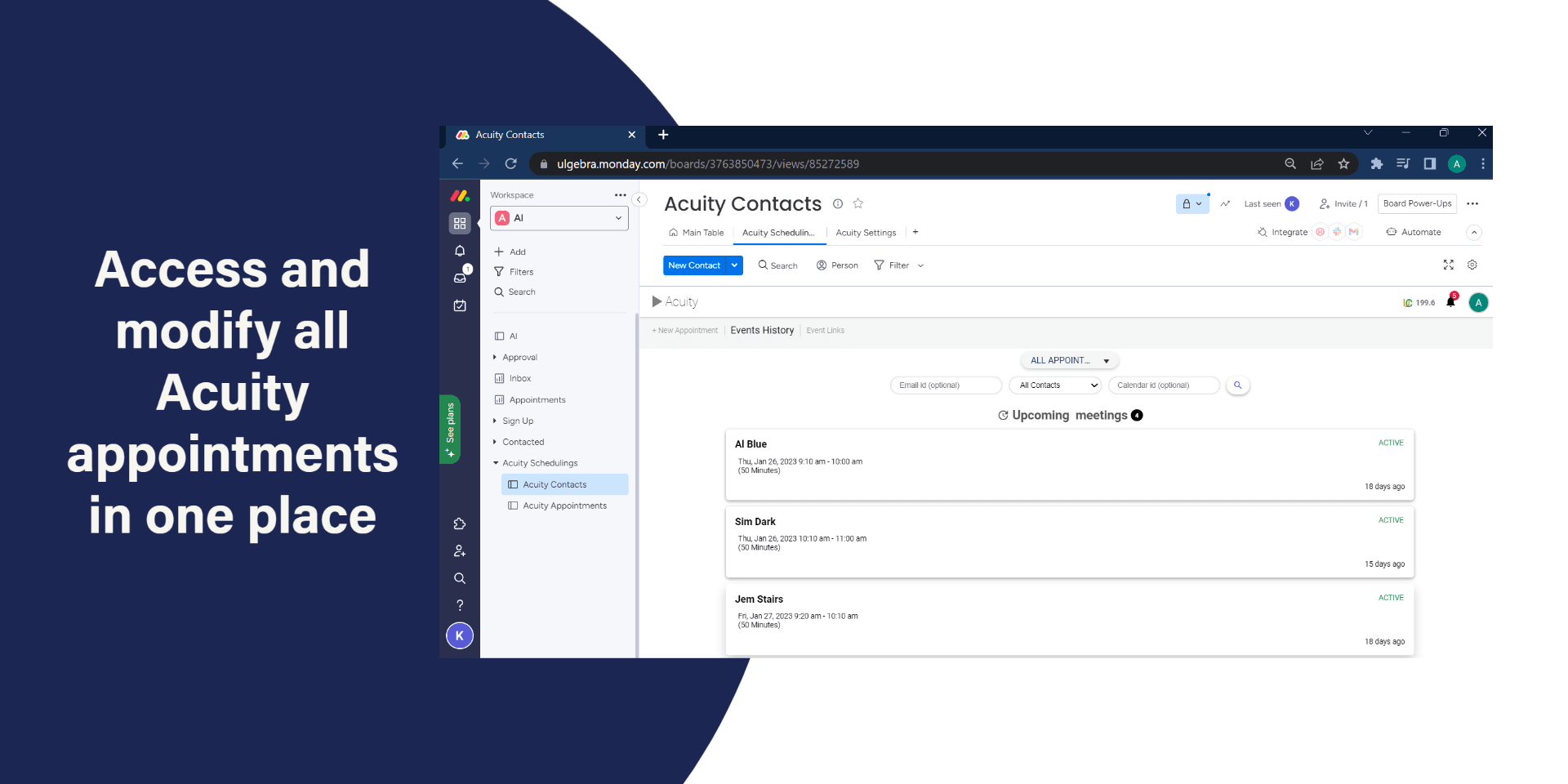Image resolution: width=1568 pixels, height=784 pixels.
Task: Click New Appointment link
Action: click(x=685, y=331)
